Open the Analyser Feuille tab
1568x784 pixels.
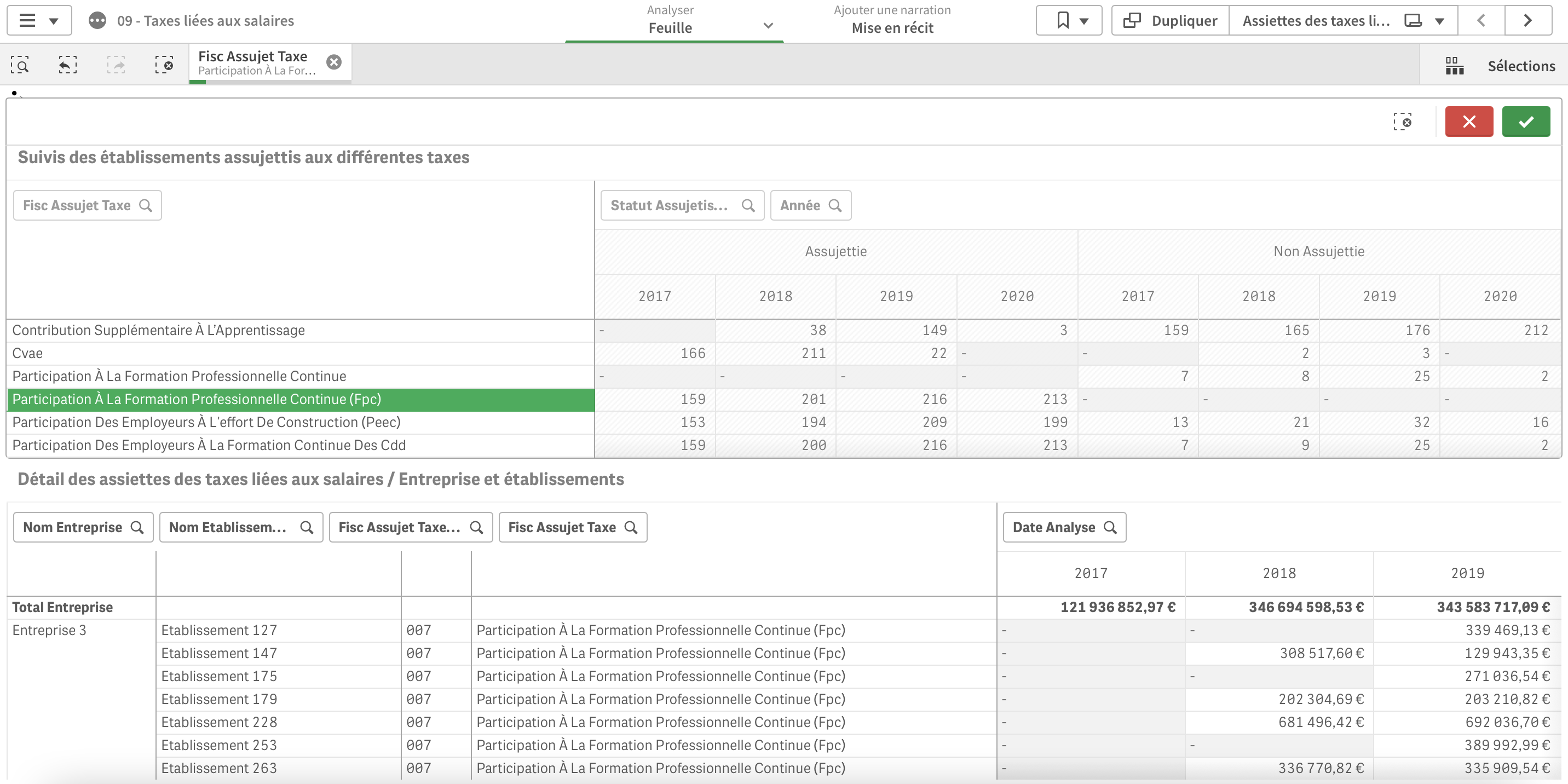[670, 21]
